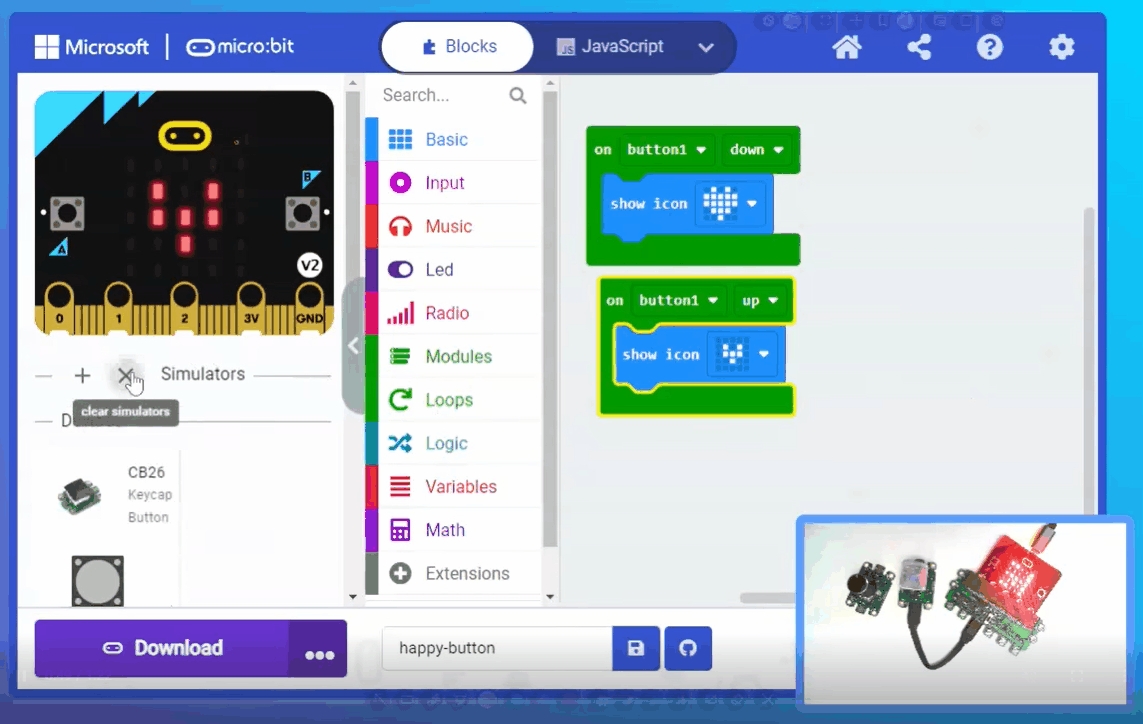Click the toolbox vertical scrollbar
Image resolution: width=1143 pixels, height=724 pixels.
(x=549, y=320)
